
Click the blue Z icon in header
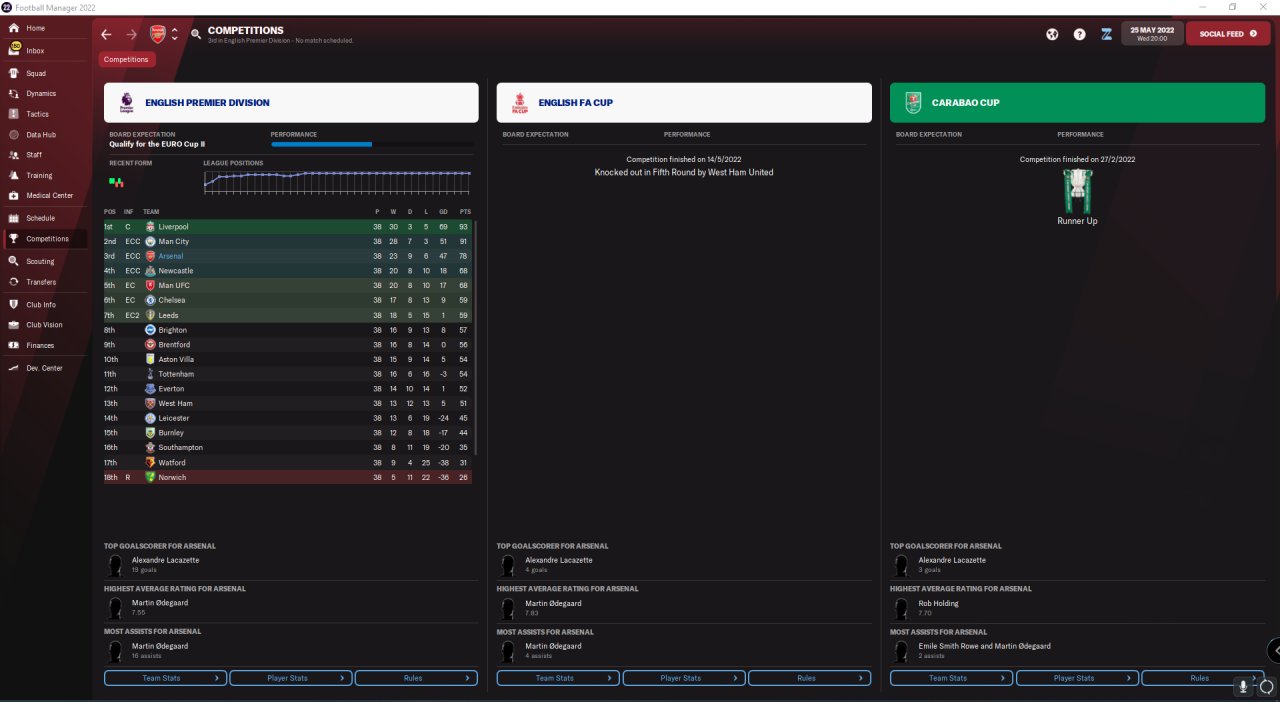tap(1107, 34)
